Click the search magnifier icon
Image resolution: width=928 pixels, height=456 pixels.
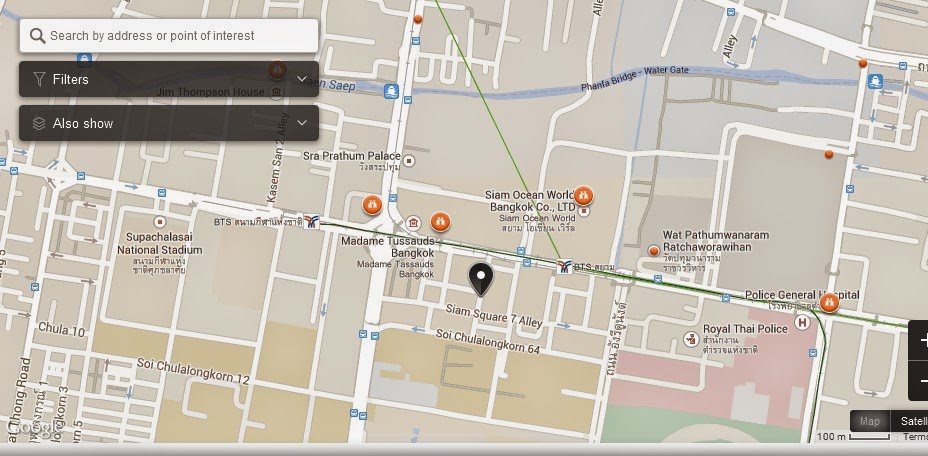[x=37, y=36]
